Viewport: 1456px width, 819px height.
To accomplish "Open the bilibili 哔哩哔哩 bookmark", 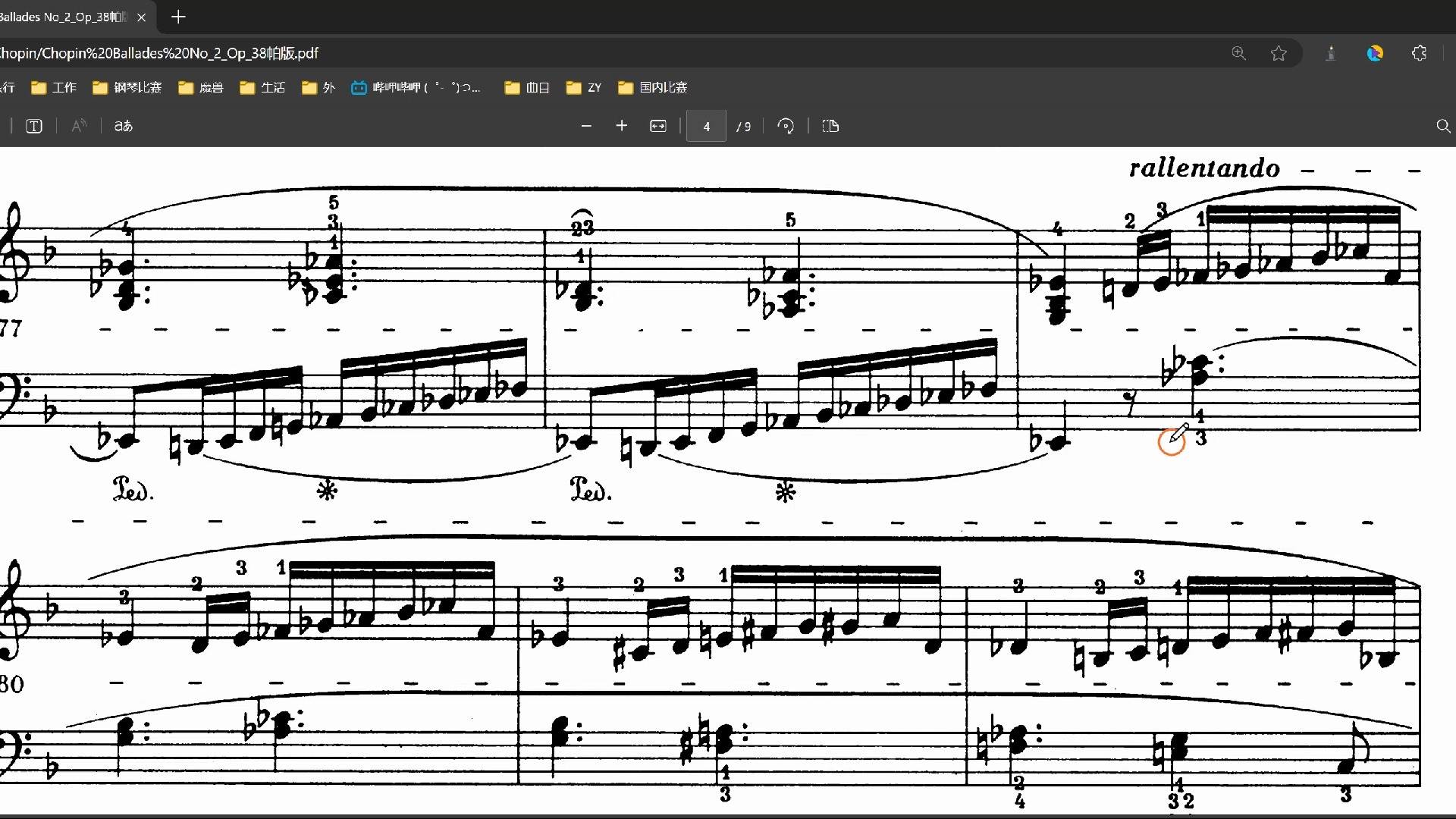I will coord(416,87).
